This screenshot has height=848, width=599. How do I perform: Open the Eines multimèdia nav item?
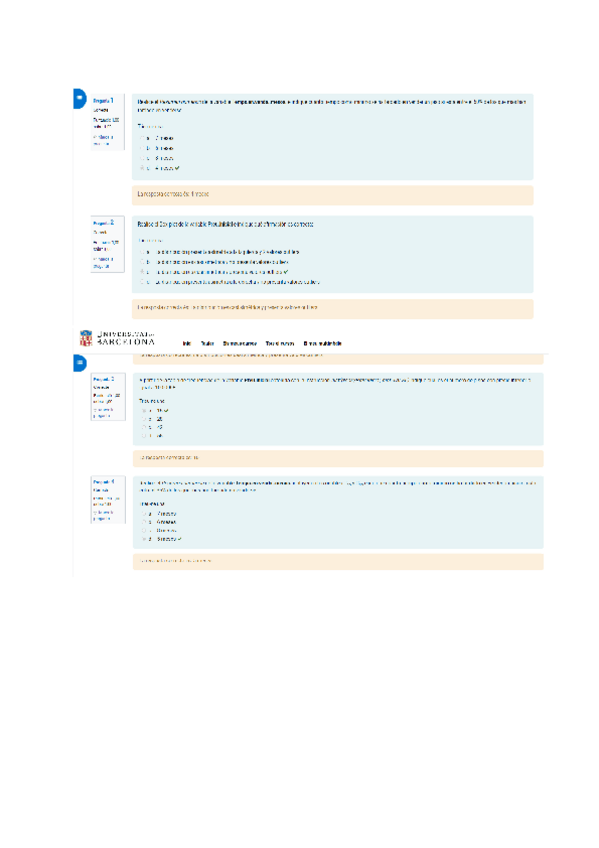(x=322, y=343)
